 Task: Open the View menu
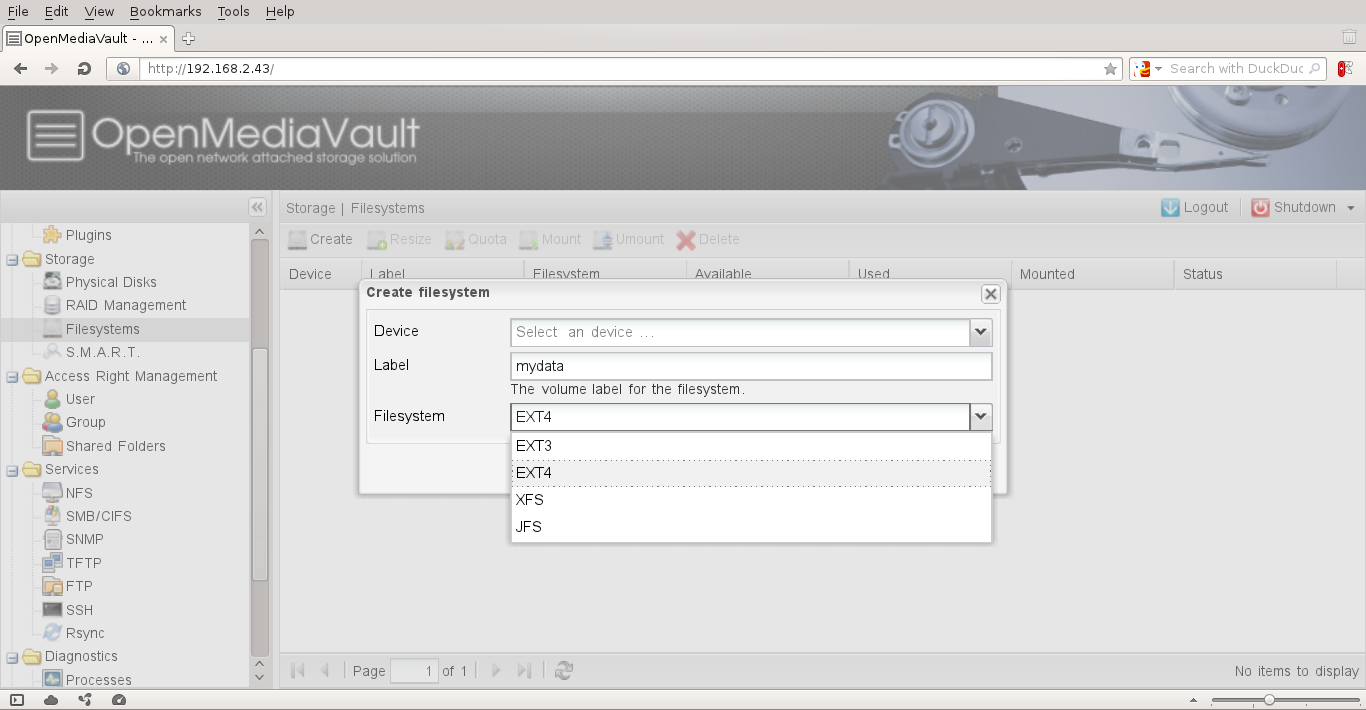tap(99, 11)
